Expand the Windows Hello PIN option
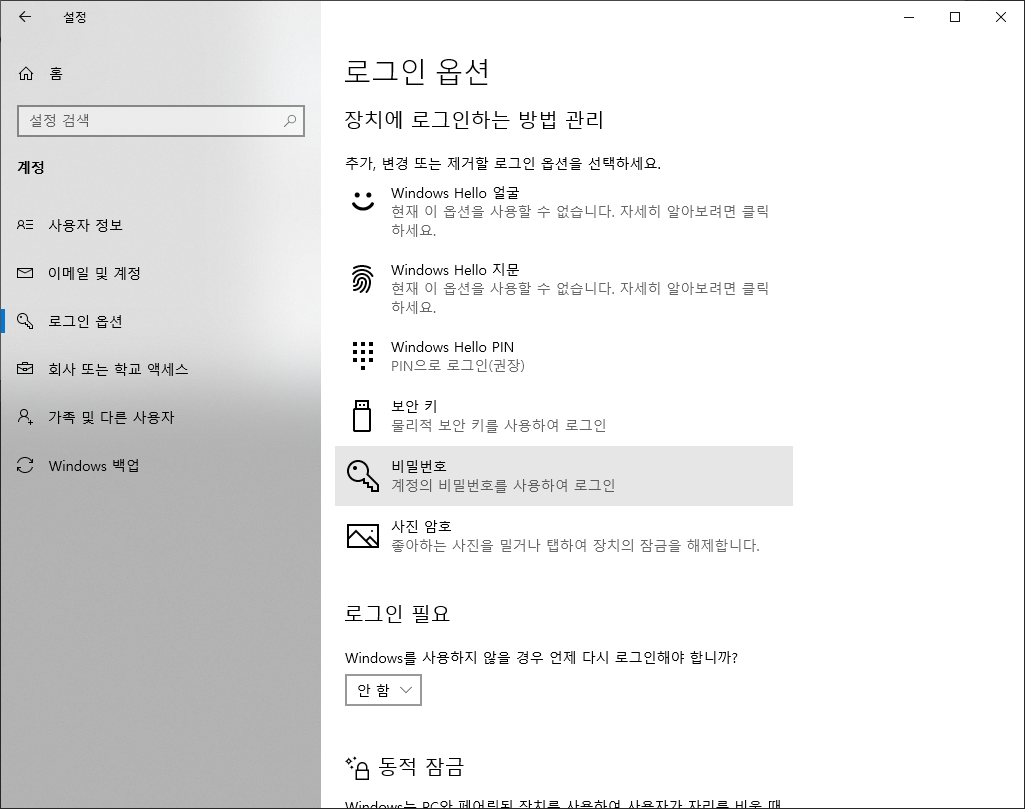 (563, 356)
